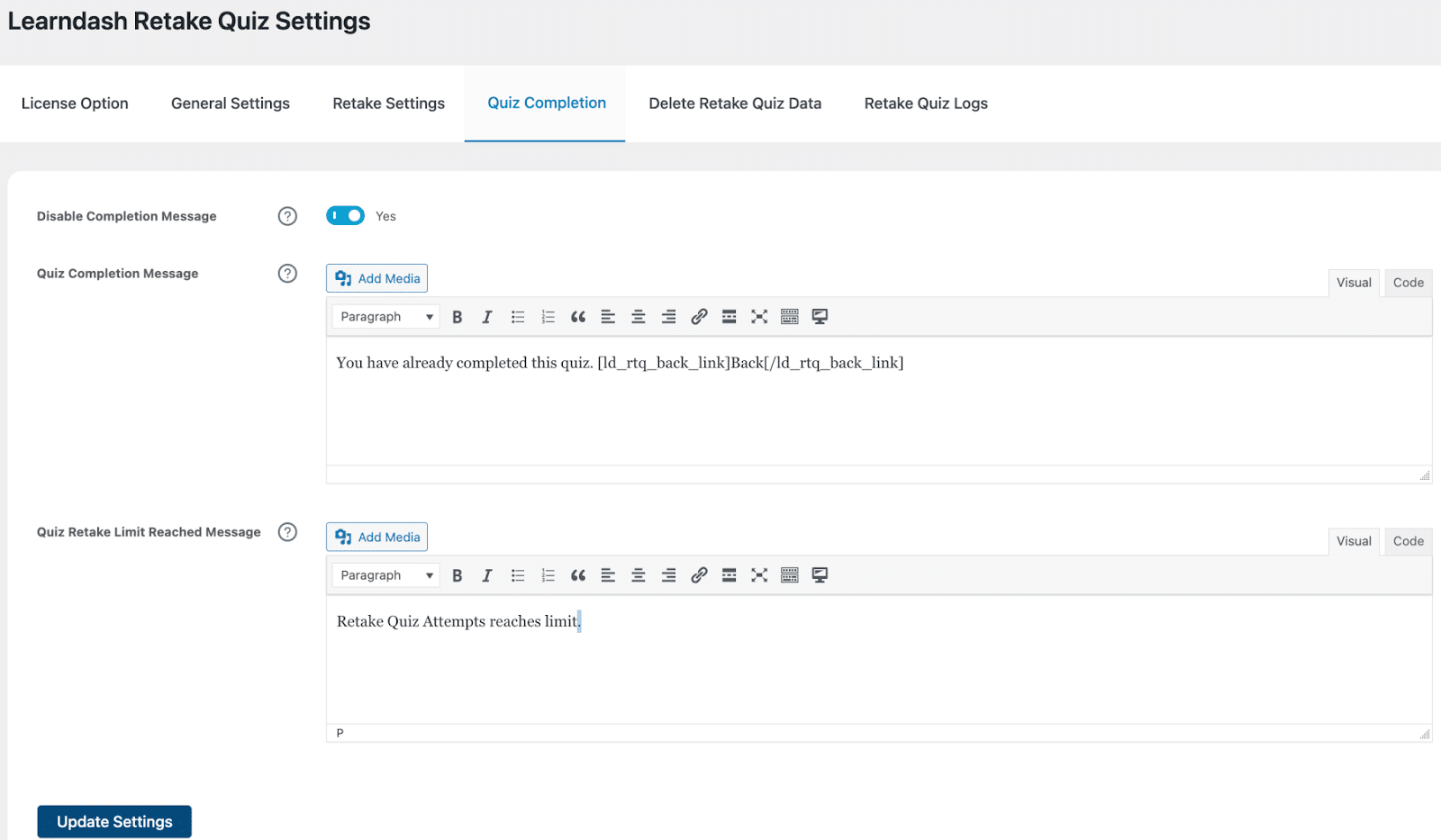This screenshot has height=840, width=1441.
Task: Show help for Disable Completion Message
Action: coord(287,216)
